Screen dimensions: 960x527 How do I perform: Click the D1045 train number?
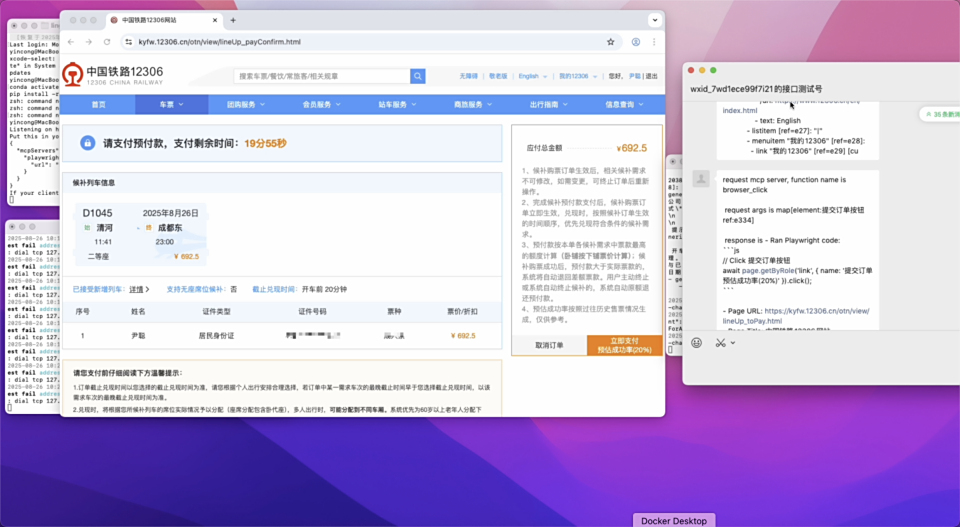coord(97,213)
